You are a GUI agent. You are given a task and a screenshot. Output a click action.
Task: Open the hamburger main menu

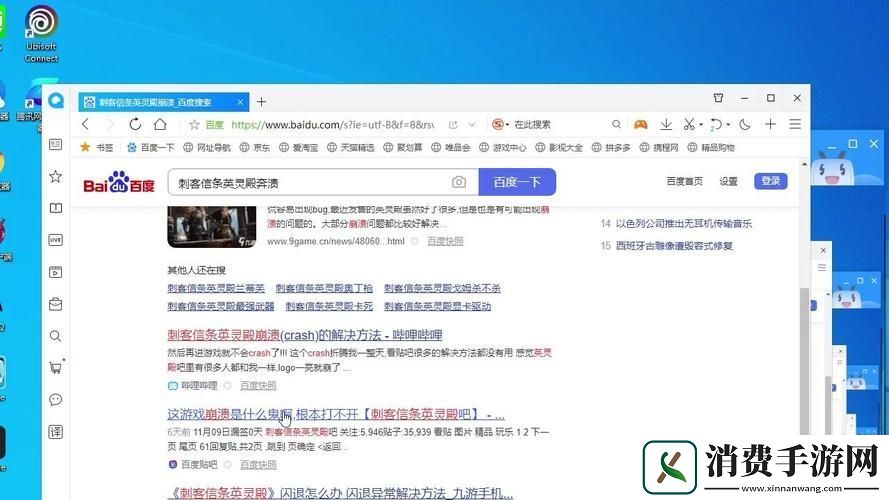pos(795,124)
